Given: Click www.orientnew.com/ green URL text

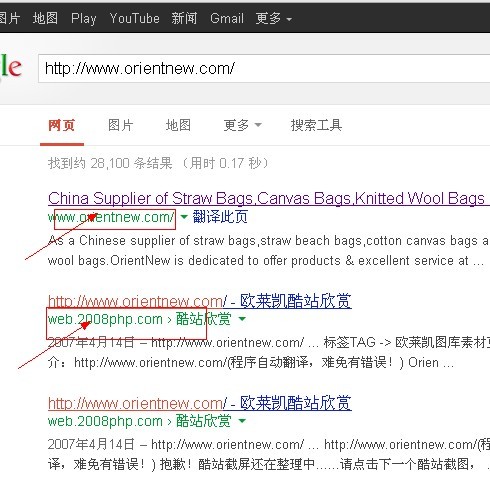Looking at the screenshot, I should [111, 217].
